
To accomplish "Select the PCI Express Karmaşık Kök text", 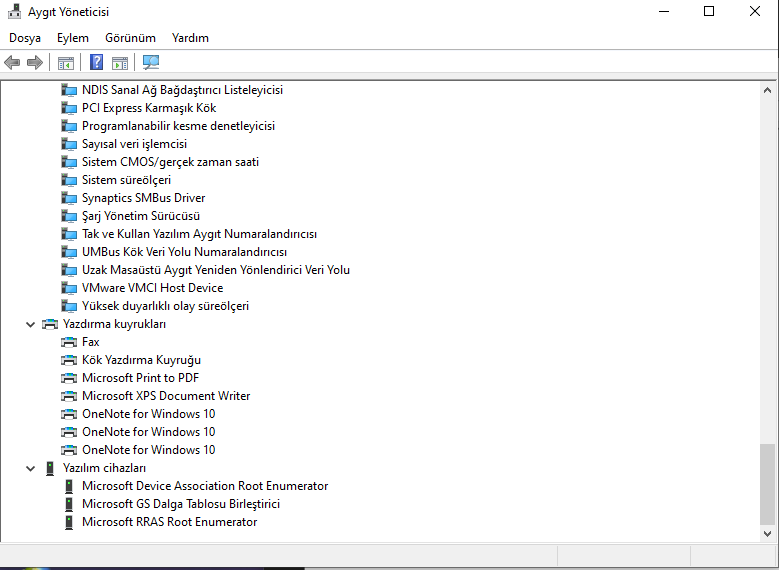I will [x=149, y=108].
